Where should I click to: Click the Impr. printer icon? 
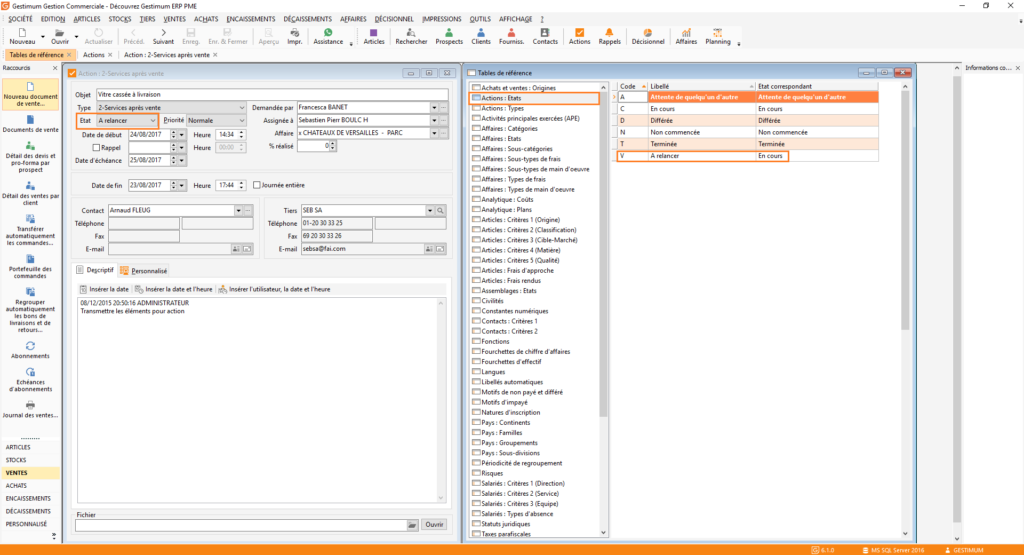pyautogui.click(x=295, y=33)
